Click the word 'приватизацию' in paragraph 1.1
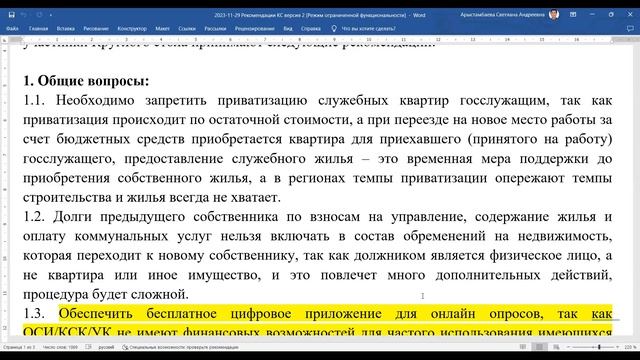This screenshot has height=360, width=640. pyautogui.click(x=262, y=100)
